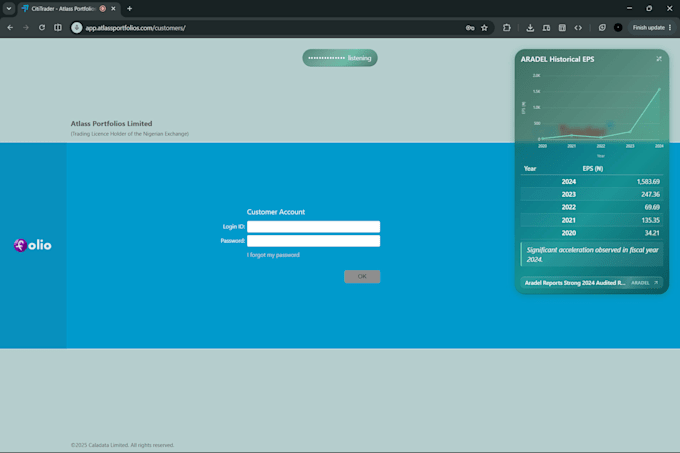Open the profile avatar icon

[x=618, y=28]
